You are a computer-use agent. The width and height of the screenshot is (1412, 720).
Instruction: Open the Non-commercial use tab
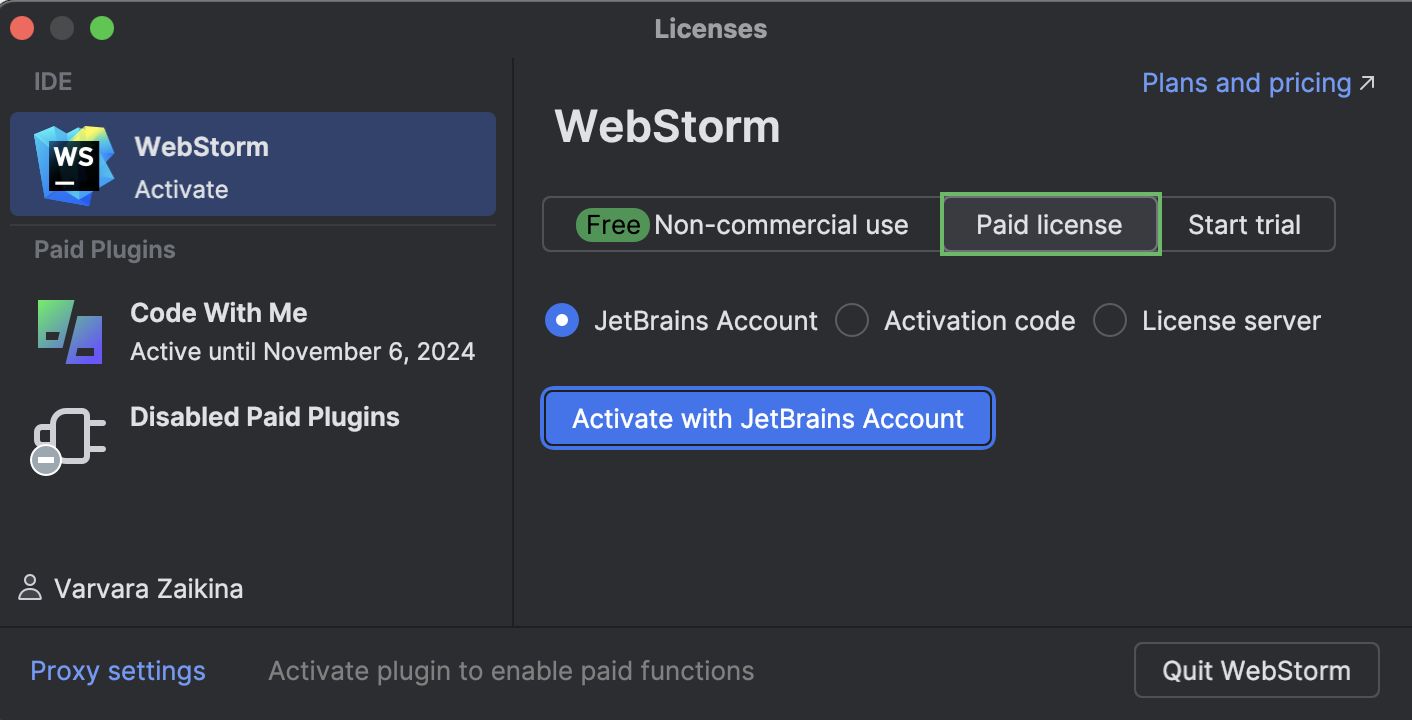pos(741,224)
